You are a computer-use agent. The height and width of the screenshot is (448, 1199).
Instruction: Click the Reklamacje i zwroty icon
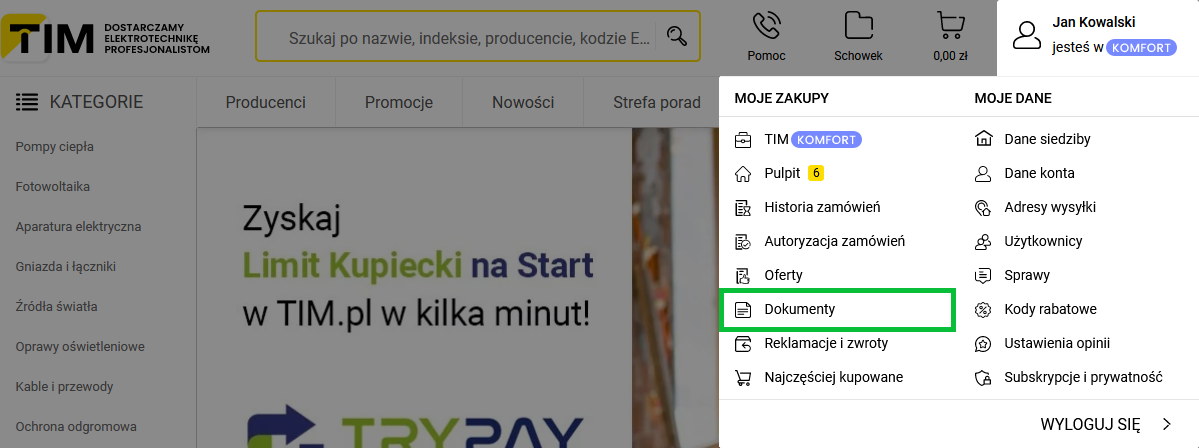point(742,343)
